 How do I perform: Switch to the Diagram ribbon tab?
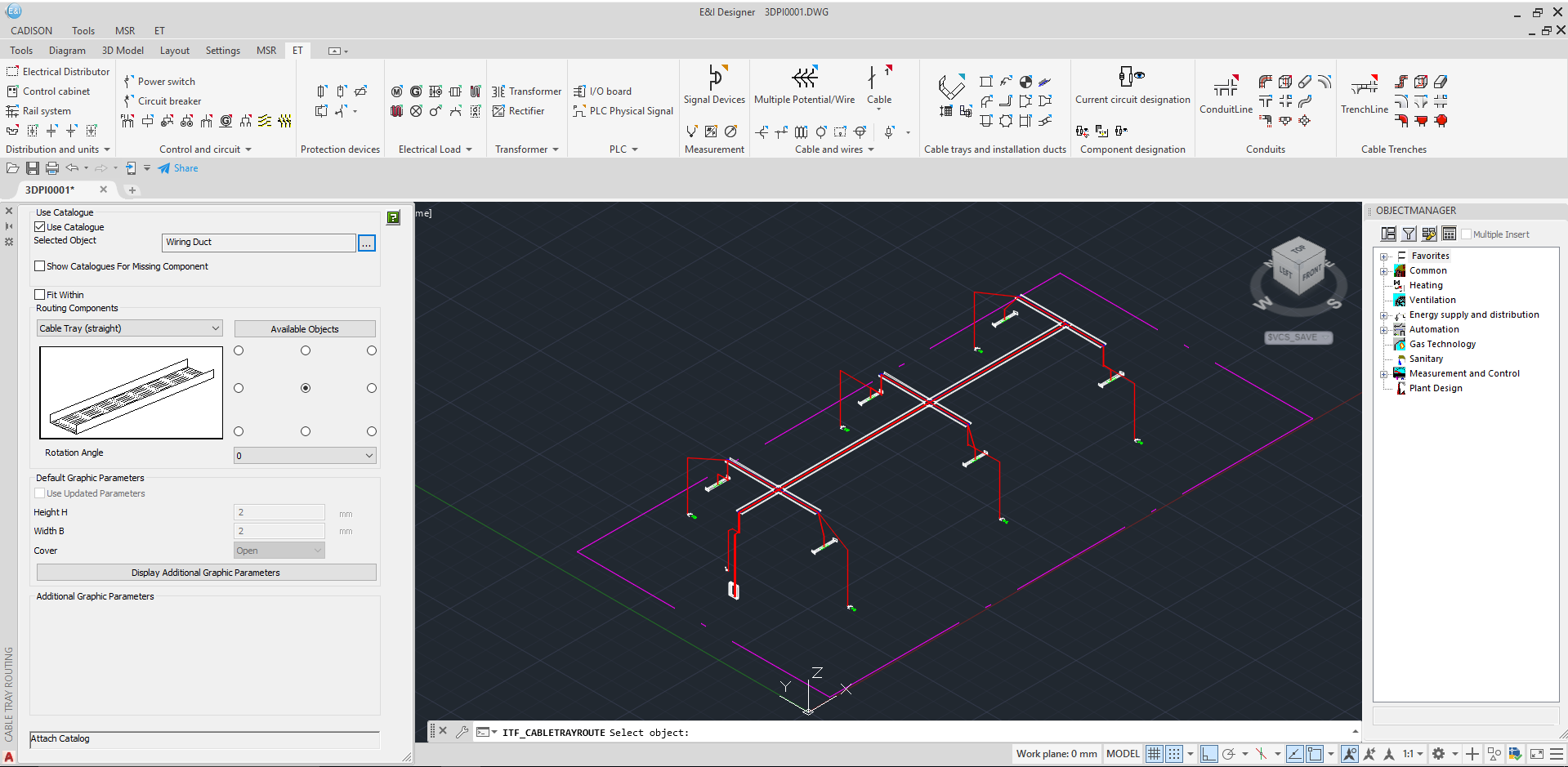67,51
